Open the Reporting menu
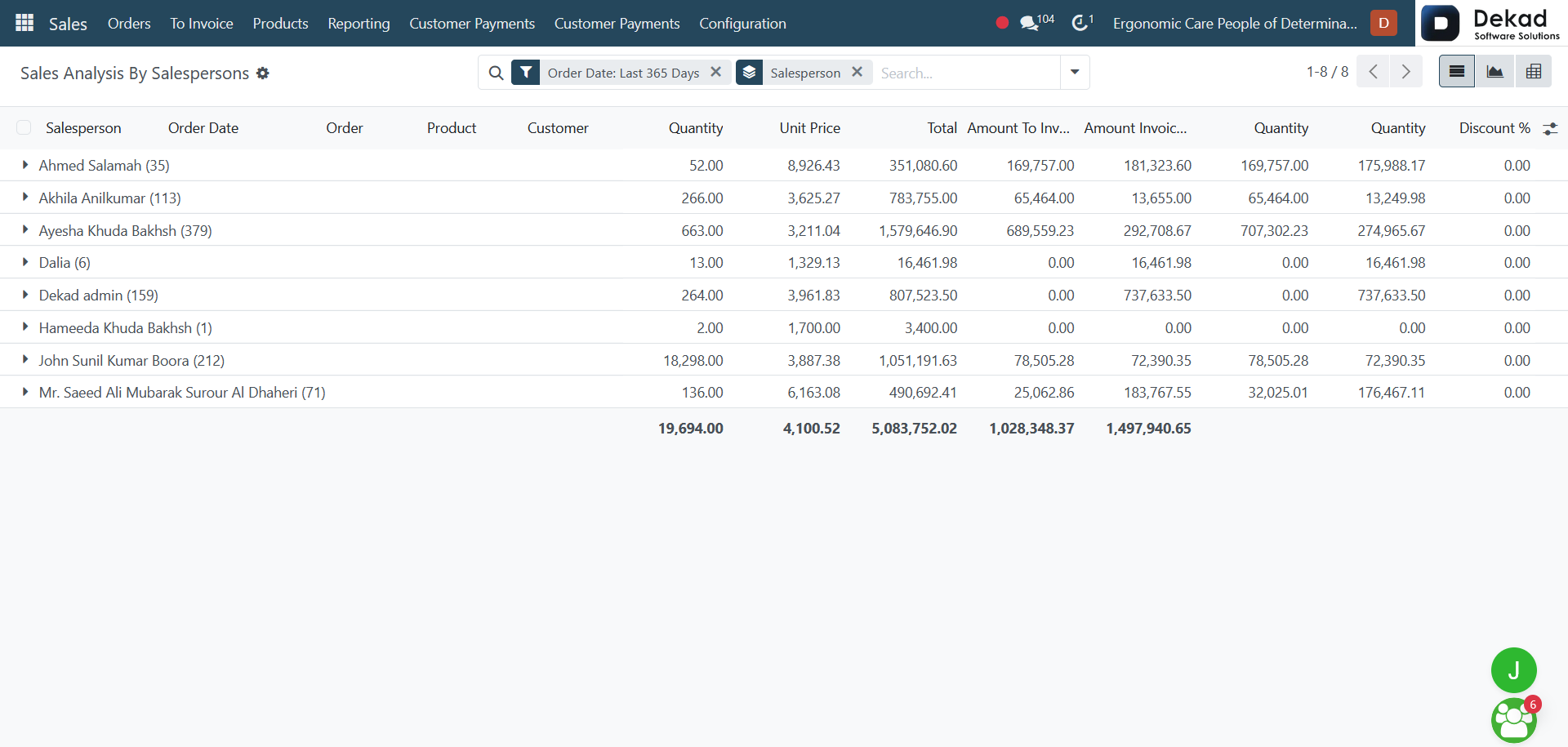1568x747 pixels. [x=359, y=24]
